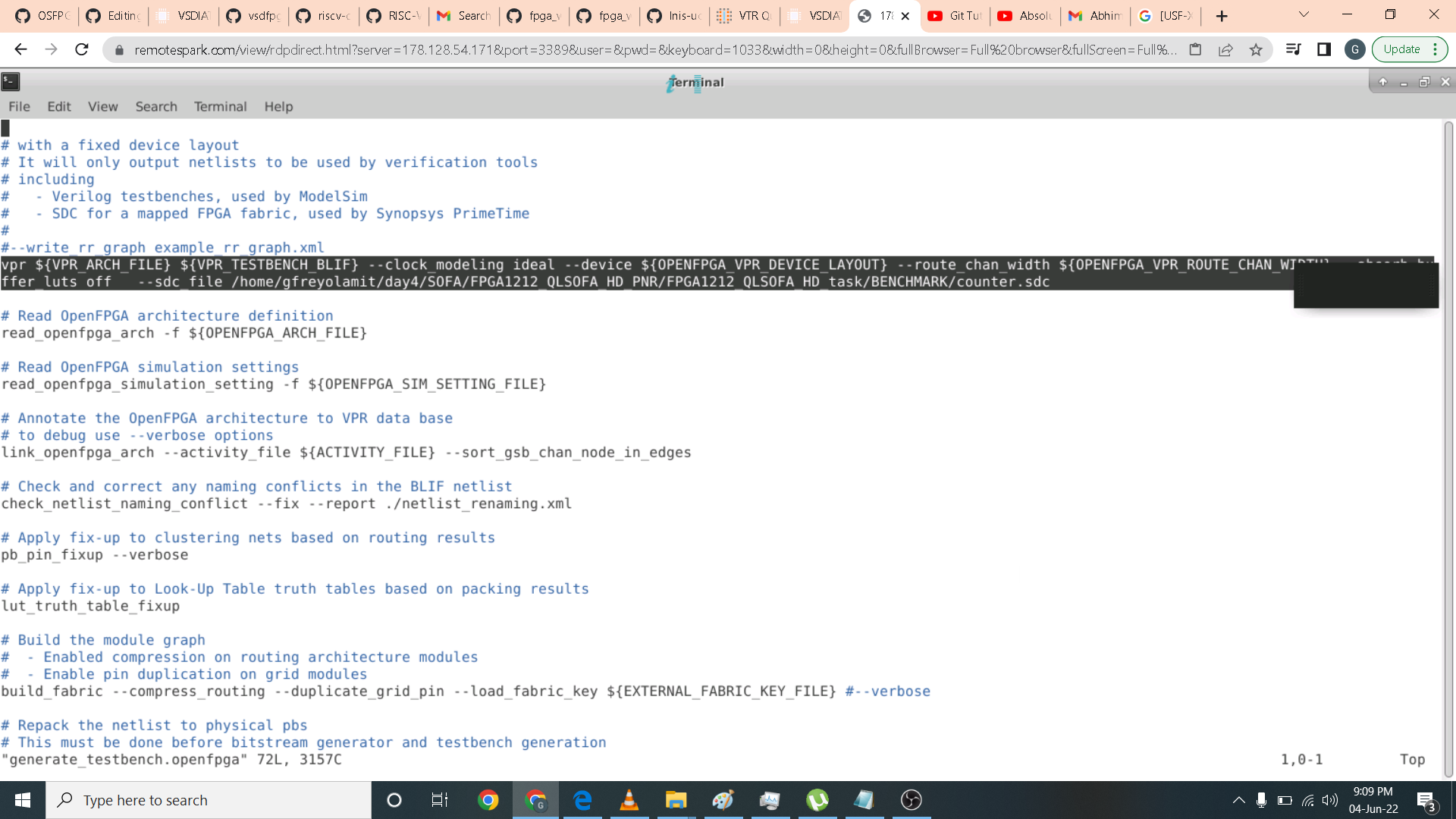Open Microsoft Edge from taskbar
Viewport: 1456px width, 819px height.
pos(582,800)
